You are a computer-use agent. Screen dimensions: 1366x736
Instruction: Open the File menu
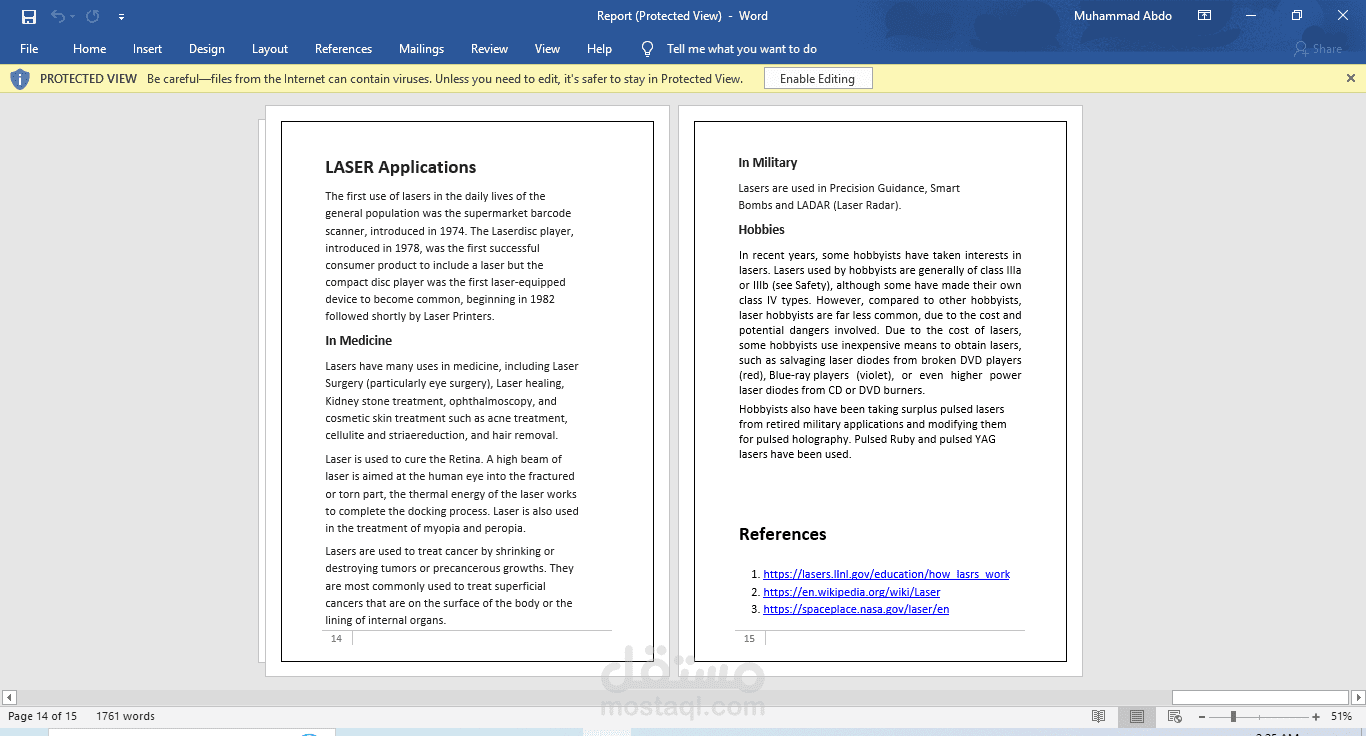point(29,49)
